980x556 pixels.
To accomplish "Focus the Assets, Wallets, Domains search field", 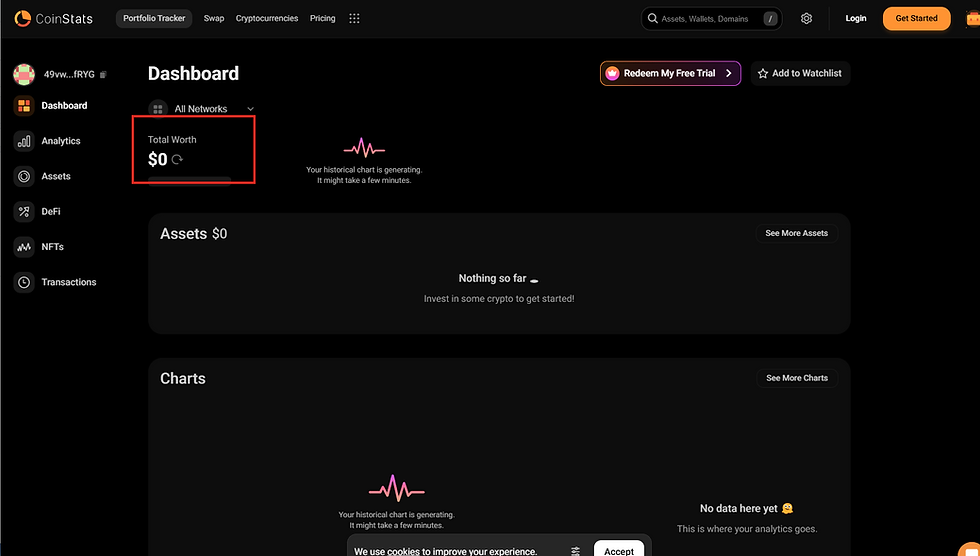I will pyautogui.click(x=711, y=19).
